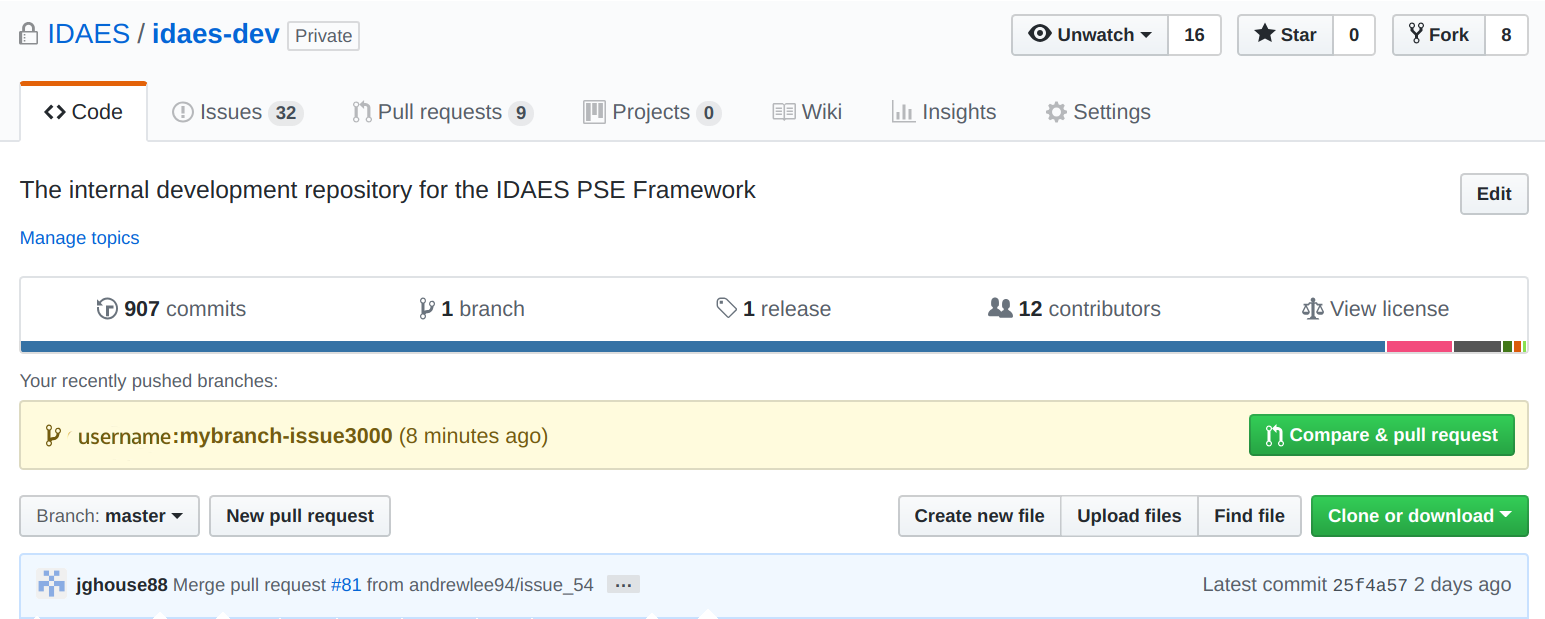The height and width of the screenshot is (619, 1545).
Task: Click the license scales icon
Action: point(1312,309)
